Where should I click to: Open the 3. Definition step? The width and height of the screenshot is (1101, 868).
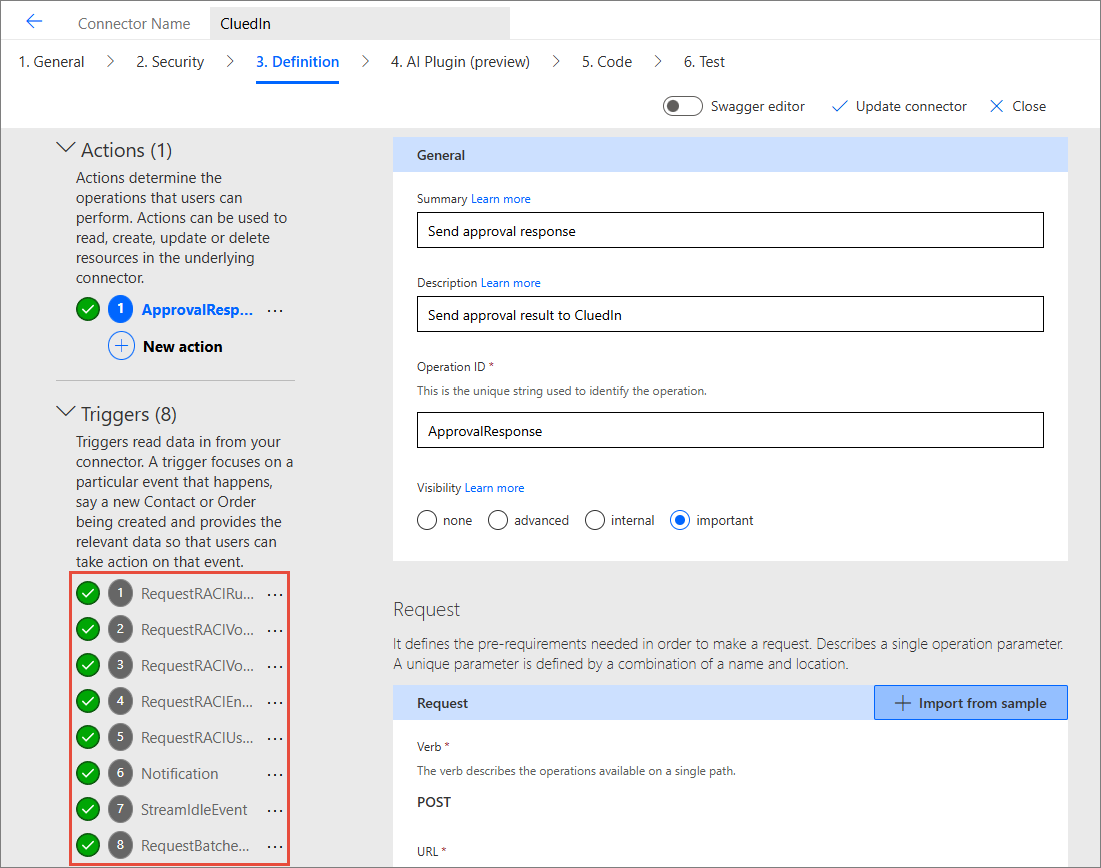(297, 62)
